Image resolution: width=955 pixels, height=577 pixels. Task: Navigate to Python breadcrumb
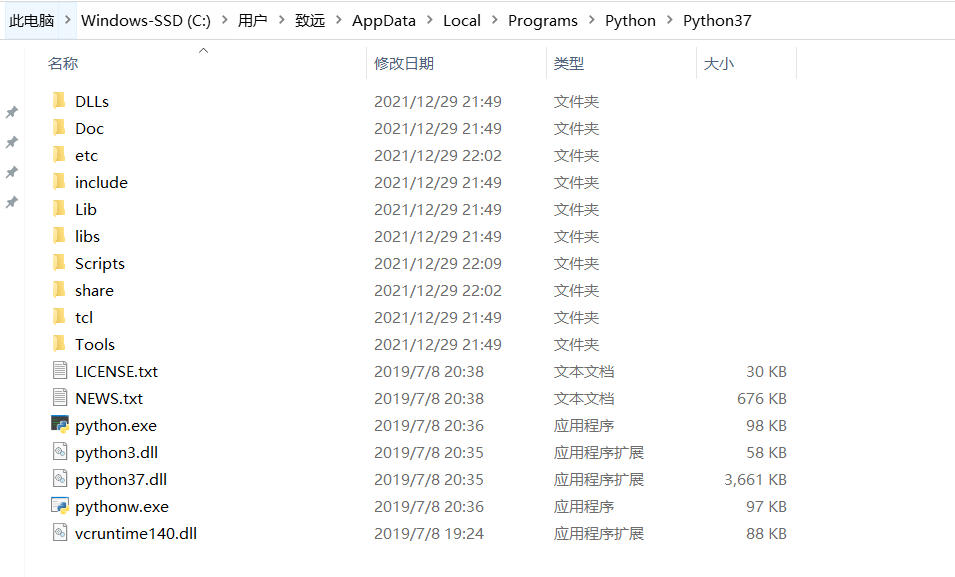pos(630,21)
